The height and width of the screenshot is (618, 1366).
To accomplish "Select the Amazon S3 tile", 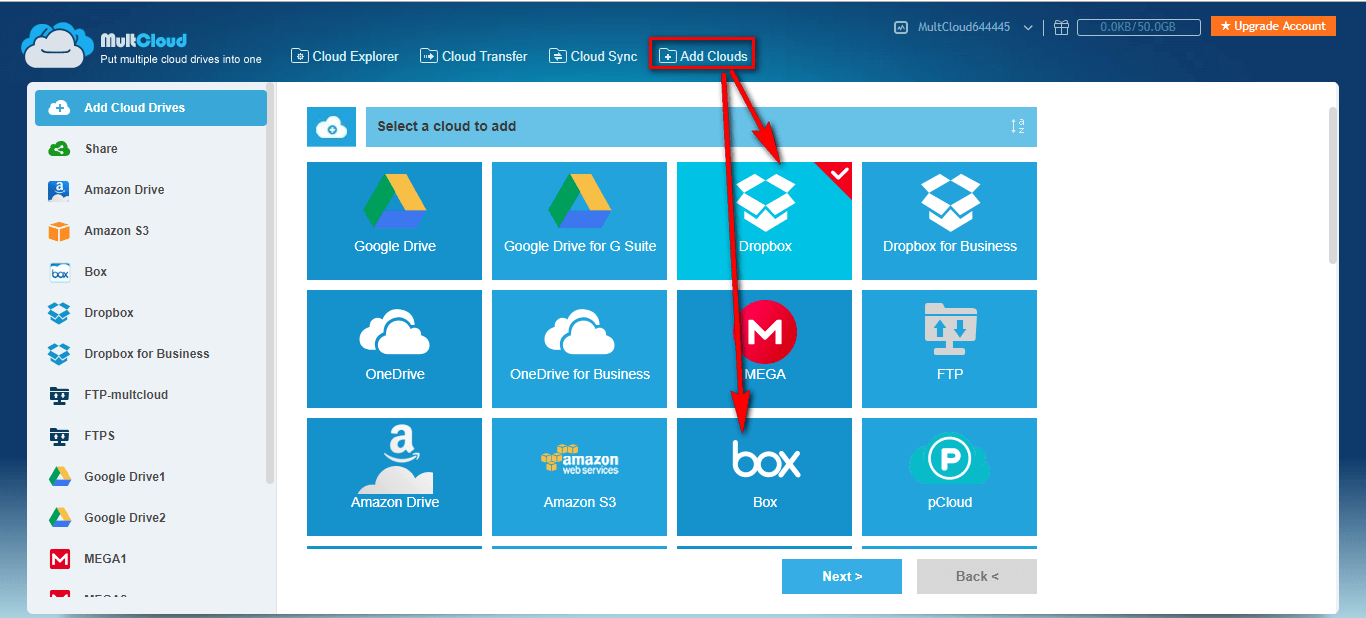I will [x=579, y=477].
